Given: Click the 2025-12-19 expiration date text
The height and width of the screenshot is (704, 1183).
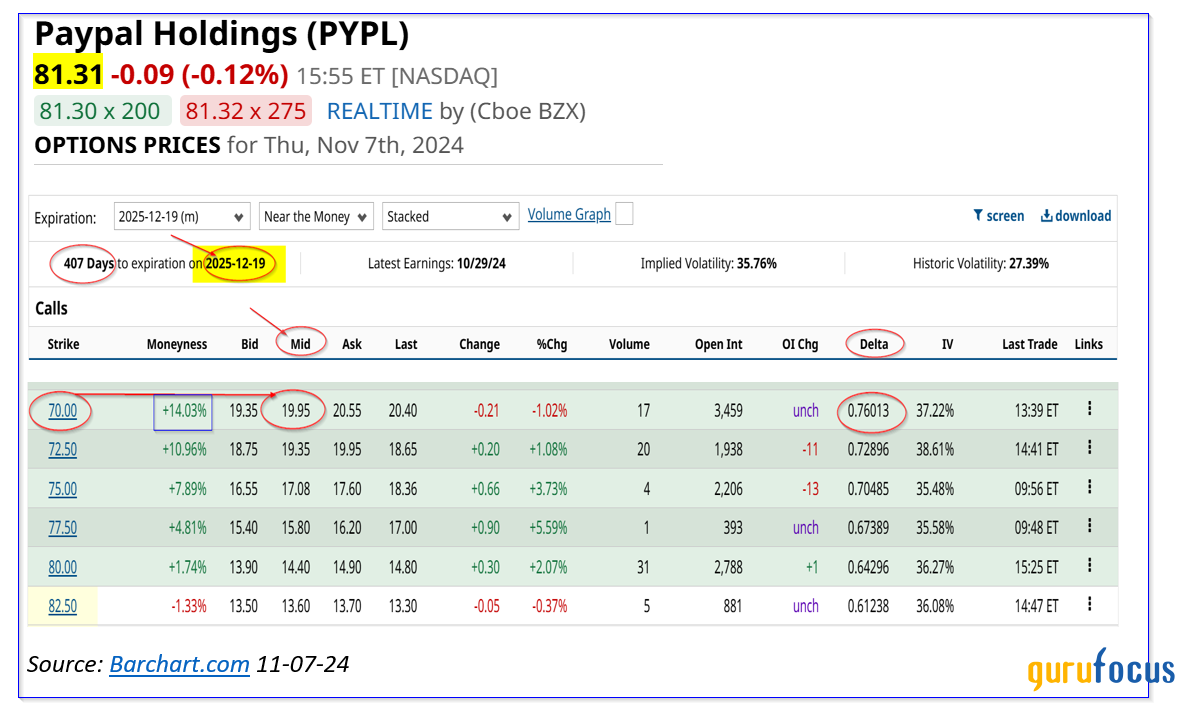Looking at the screenshot, I should click(235, 263).
